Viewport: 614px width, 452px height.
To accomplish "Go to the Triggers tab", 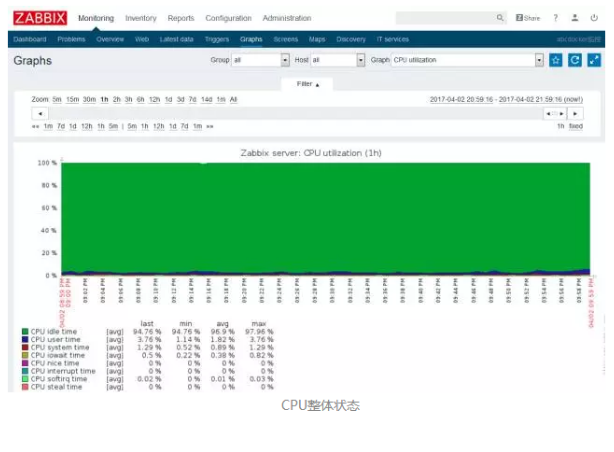I will tap(217, 39).
